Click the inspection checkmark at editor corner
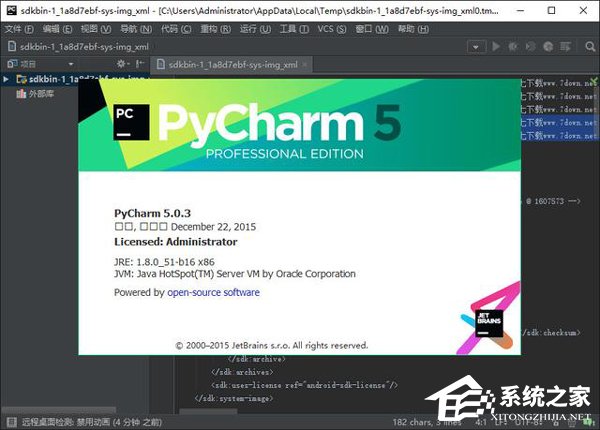The height and width of the screenshot is (430, 600). [593, 81]
